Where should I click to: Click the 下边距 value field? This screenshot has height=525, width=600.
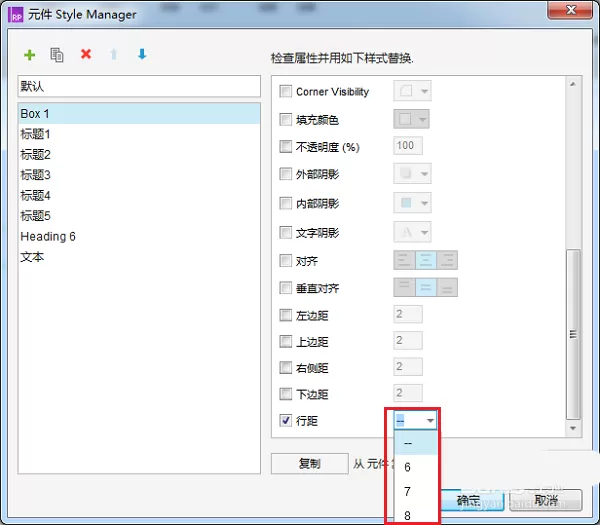coord(408,393)
